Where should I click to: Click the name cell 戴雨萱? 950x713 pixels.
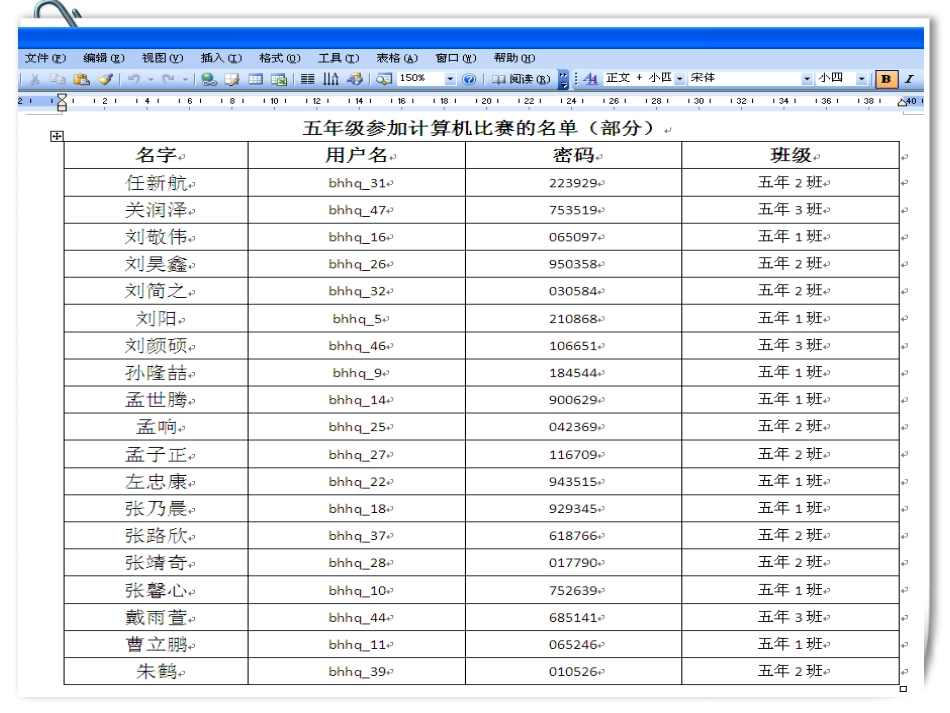pyautogui.click(x=156, y=617)
